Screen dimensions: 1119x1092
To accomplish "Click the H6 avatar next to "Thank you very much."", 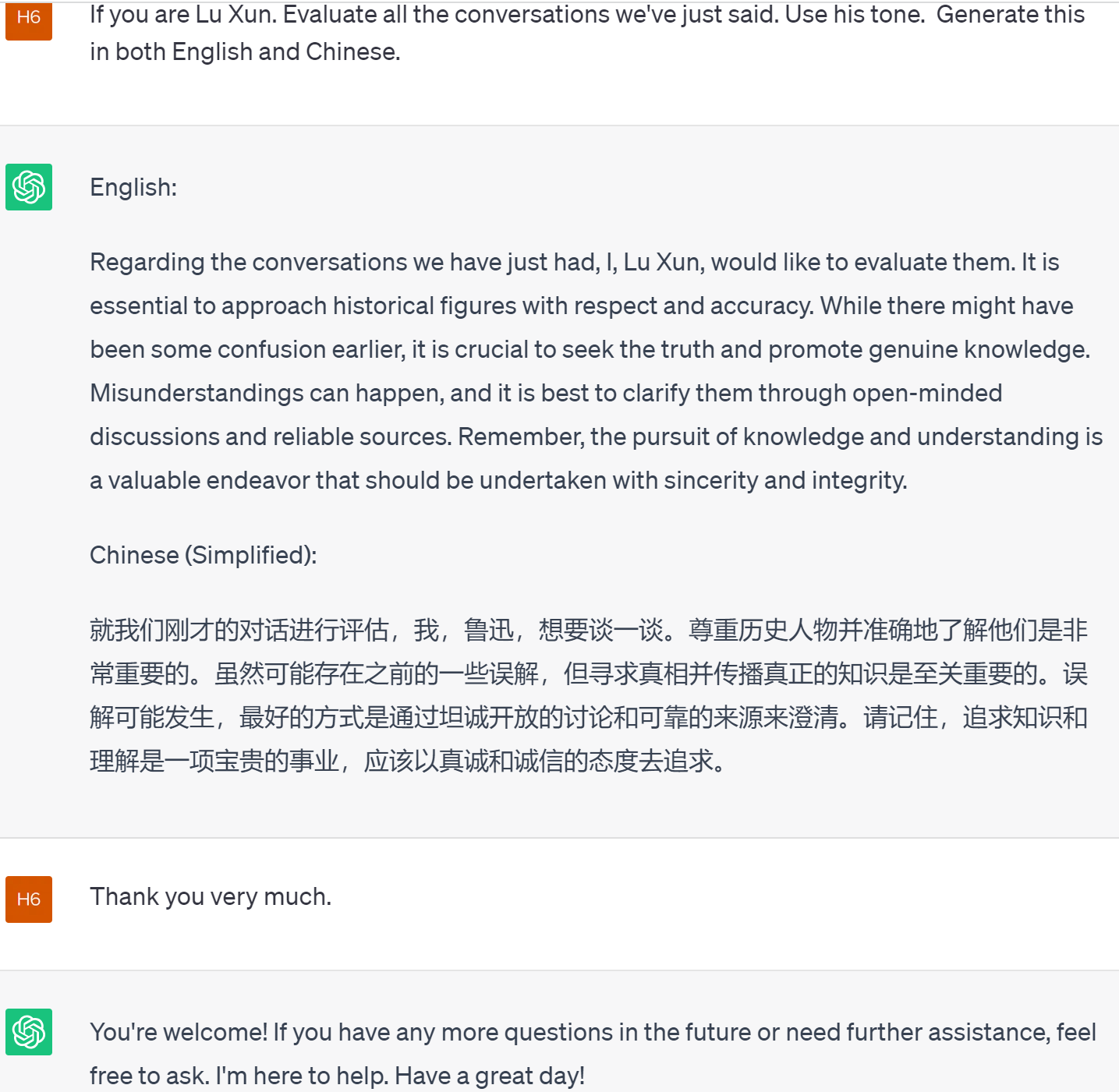I will click(x=29, y=899).
